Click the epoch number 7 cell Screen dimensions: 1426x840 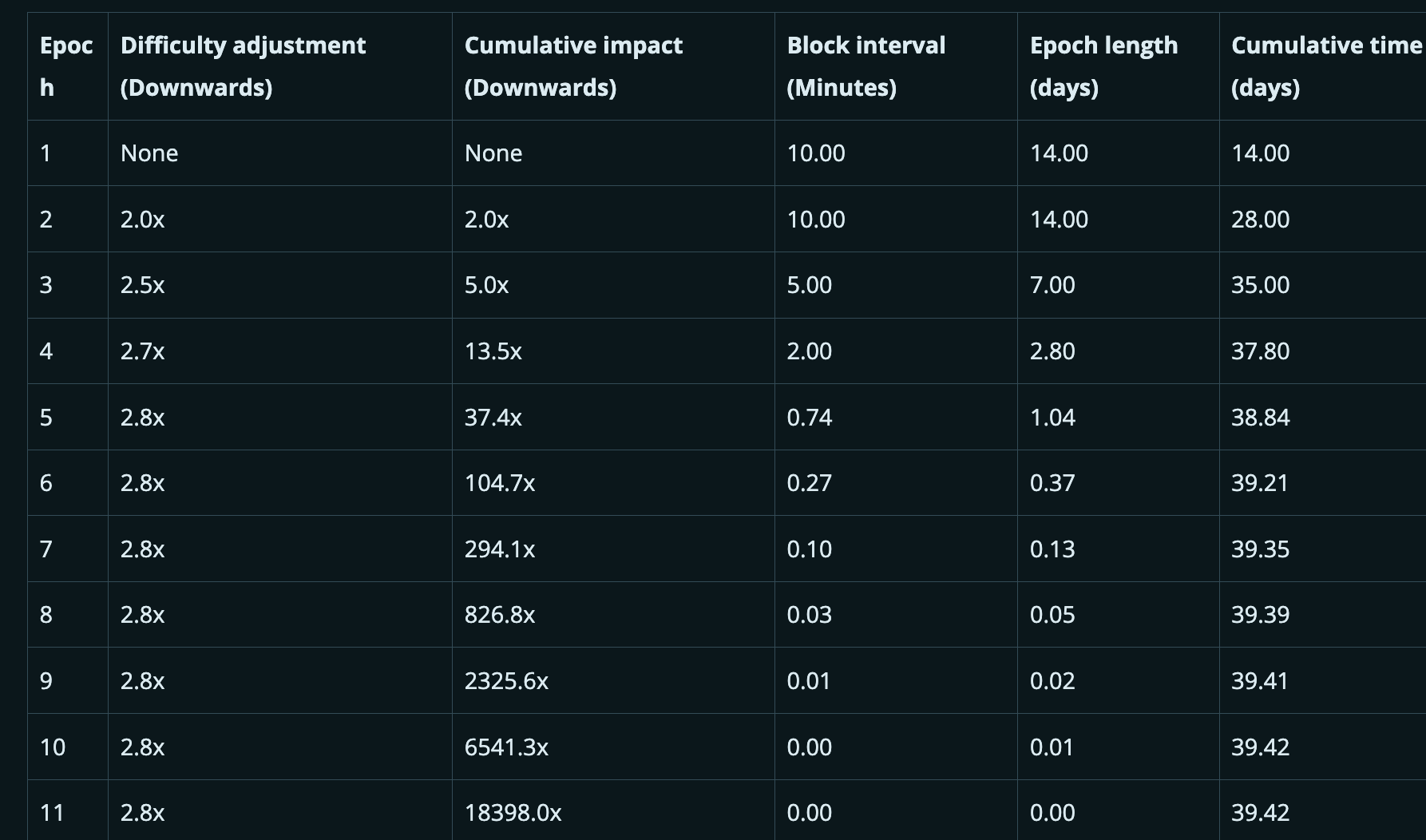coord(46,549)
